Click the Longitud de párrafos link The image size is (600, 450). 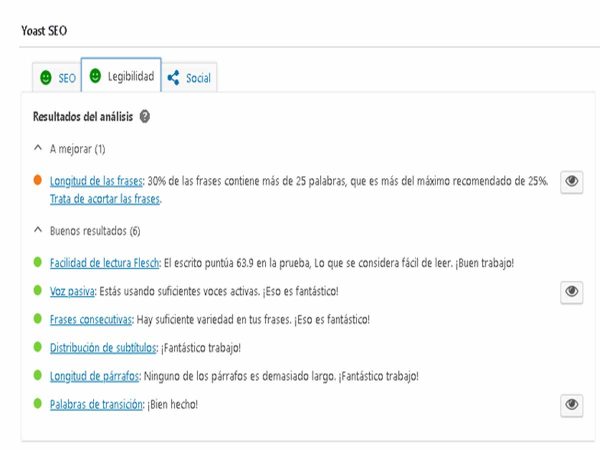94,376
